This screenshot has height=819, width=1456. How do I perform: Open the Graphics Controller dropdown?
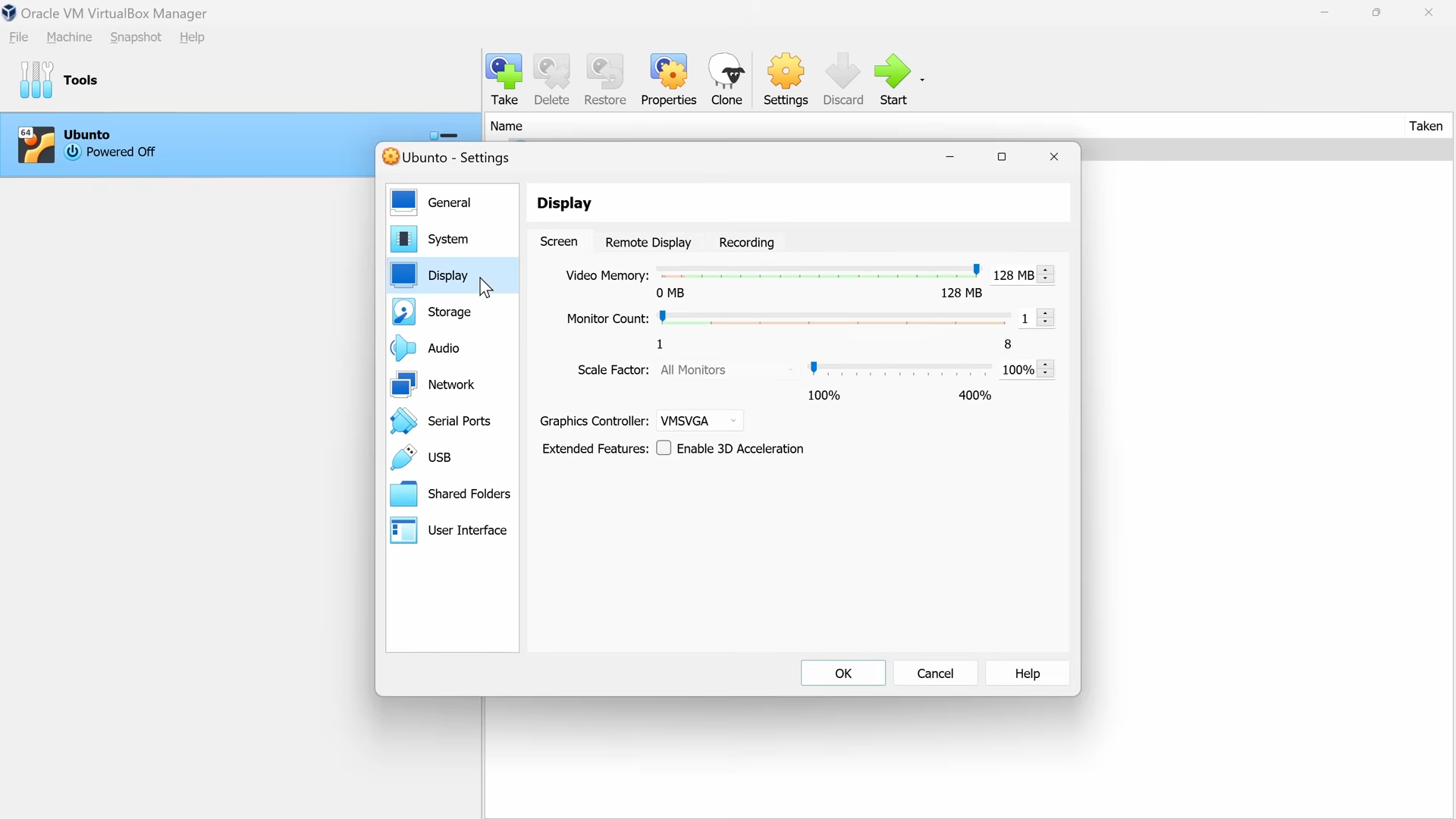pyautogui.click(x=698, y=420)
